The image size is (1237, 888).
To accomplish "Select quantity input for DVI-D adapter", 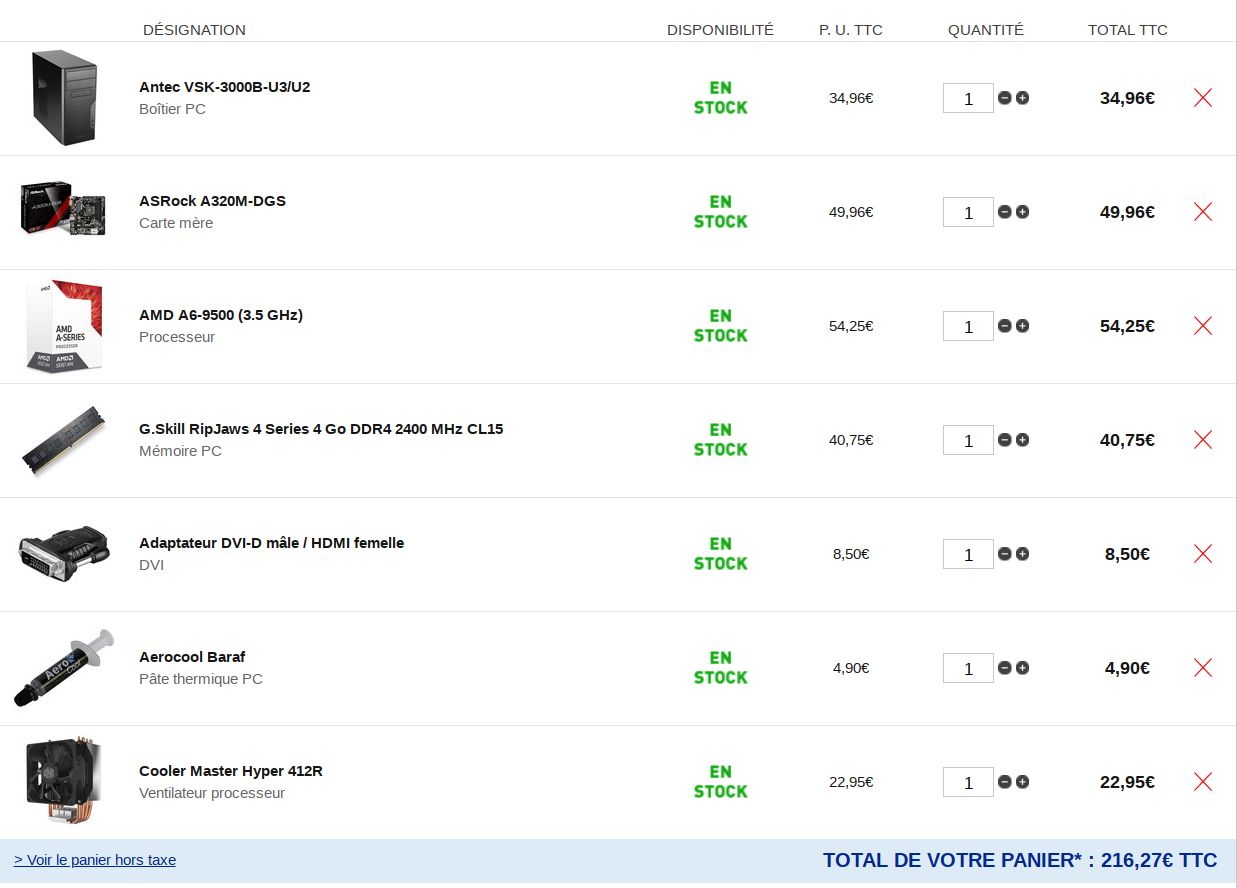I will [x=968, y=554].
